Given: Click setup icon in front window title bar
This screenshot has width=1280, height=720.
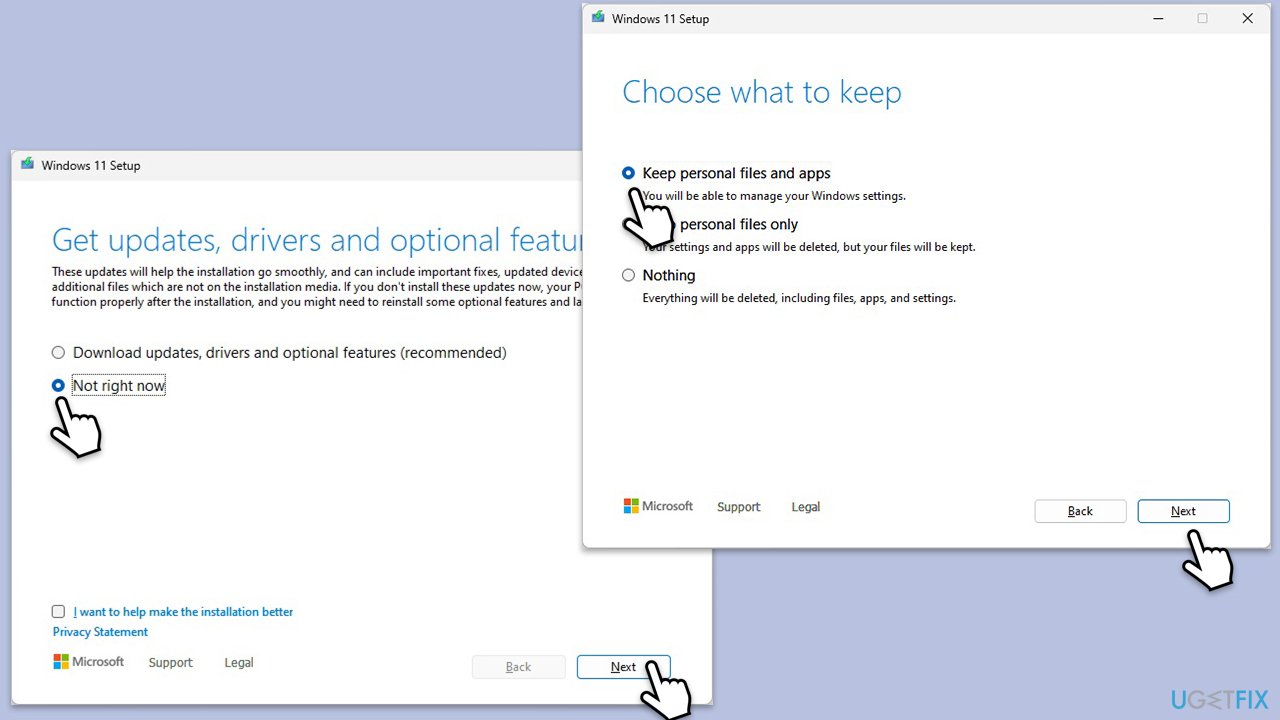Looking at the screenshot, I should point(598,17).
